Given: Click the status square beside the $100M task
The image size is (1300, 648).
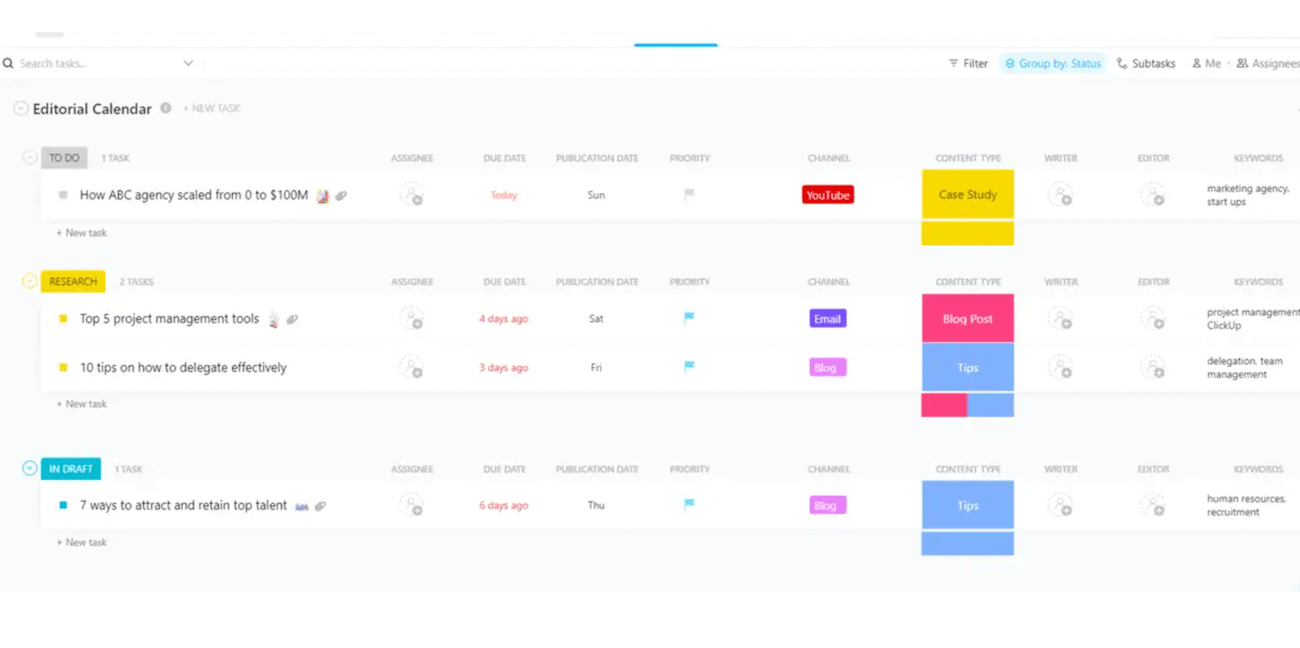Looking at the screenshot, I should pyautogui.click(x=62, y=195).
